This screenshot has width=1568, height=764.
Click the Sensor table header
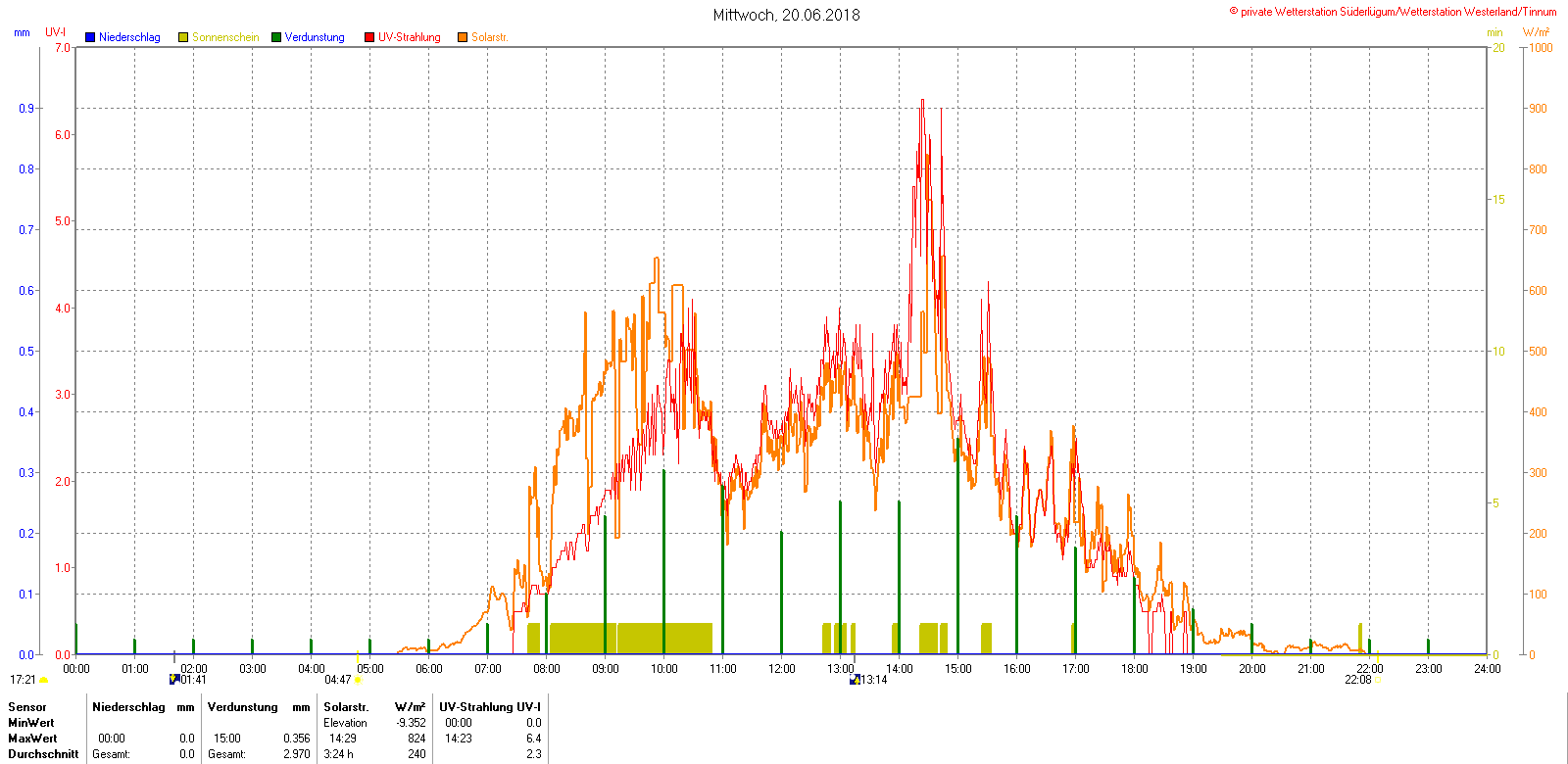click(27, 707)
